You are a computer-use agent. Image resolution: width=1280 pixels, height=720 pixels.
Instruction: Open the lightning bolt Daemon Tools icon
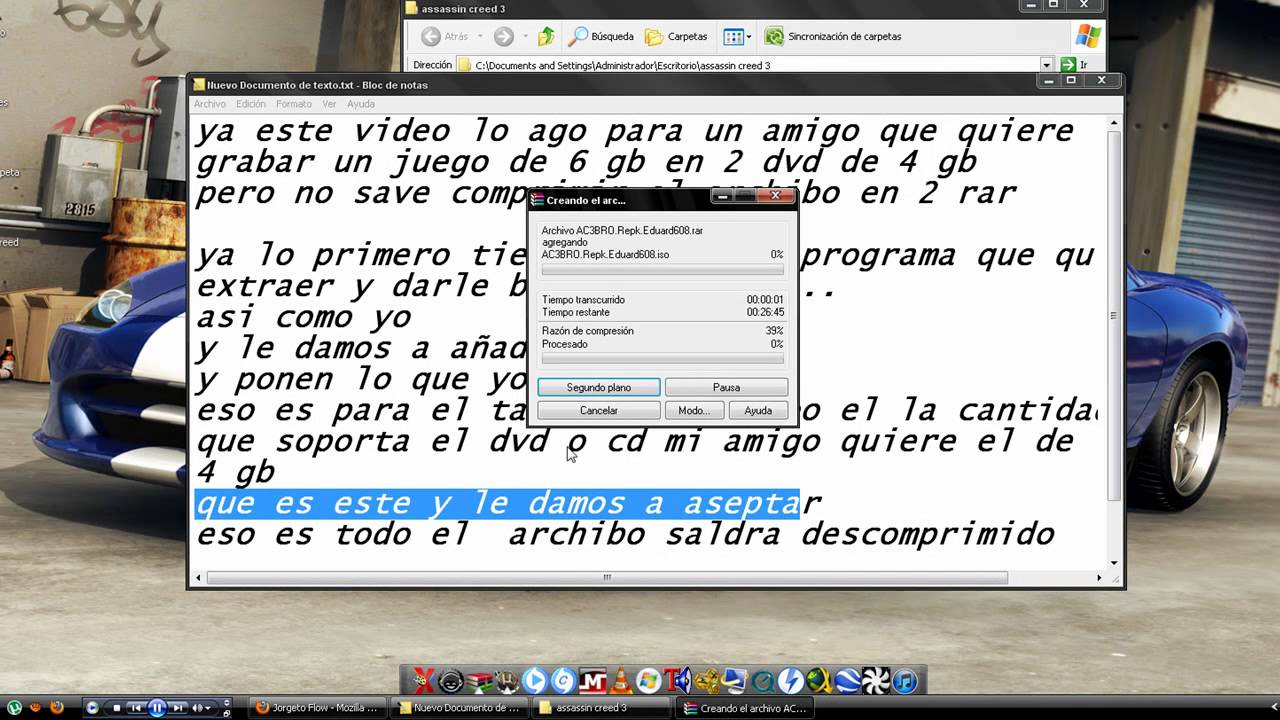(x=791, y=681)
